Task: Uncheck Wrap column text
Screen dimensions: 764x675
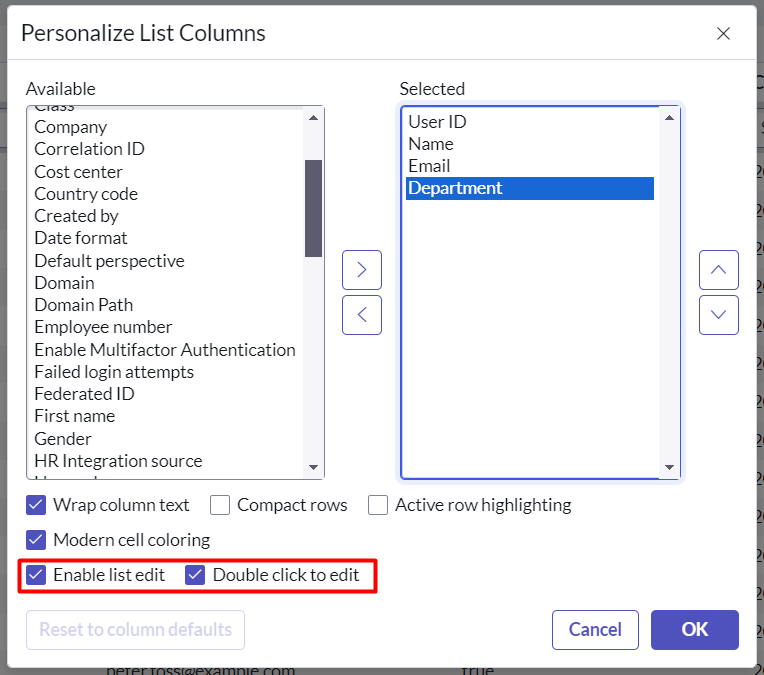Action: coord(37,505)
